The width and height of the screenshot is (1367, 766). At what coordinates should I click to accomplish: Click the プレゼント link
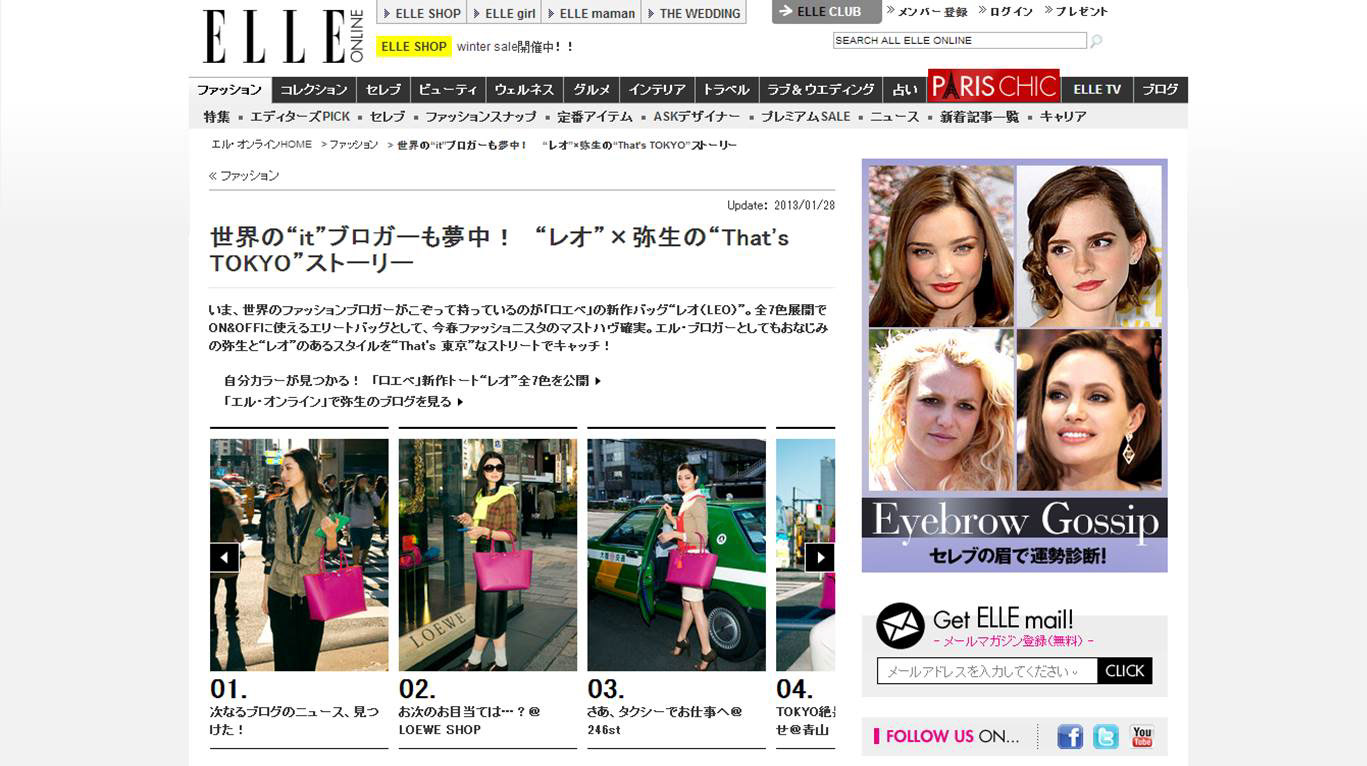coord(1076,12)
